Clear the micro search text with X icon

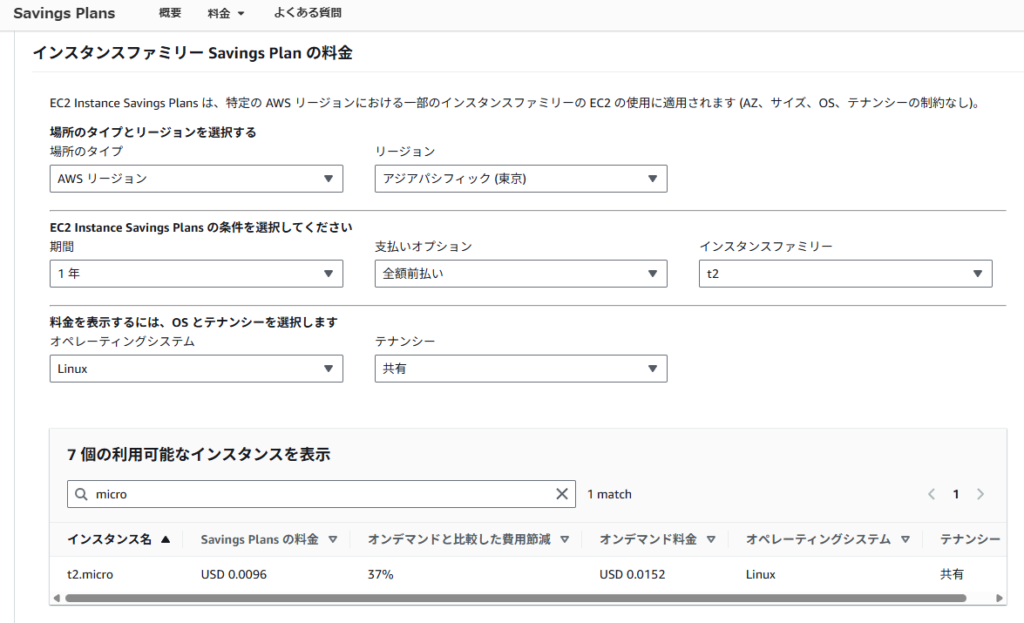(562, 494)
